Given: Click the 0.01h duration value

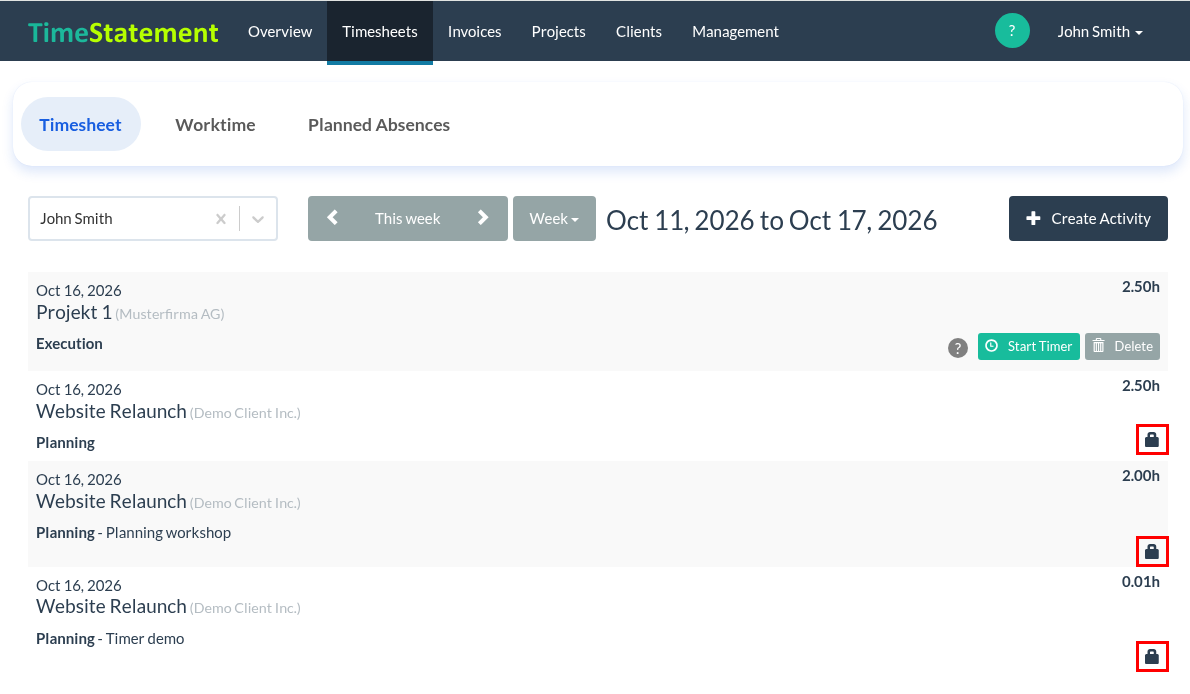Looking at the screenshot, I should pyautogui.click(x=1141, y=582).
